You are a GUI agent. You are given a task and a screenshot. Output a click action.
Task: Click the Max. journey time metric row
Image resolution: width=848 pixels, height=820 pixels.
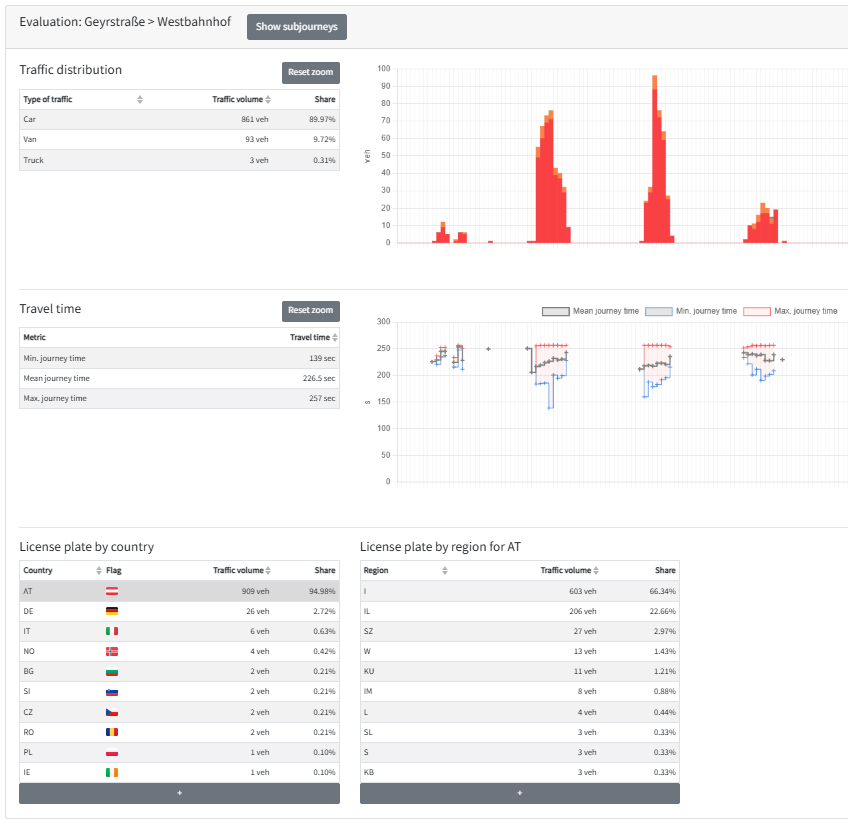tap(180, 398)
